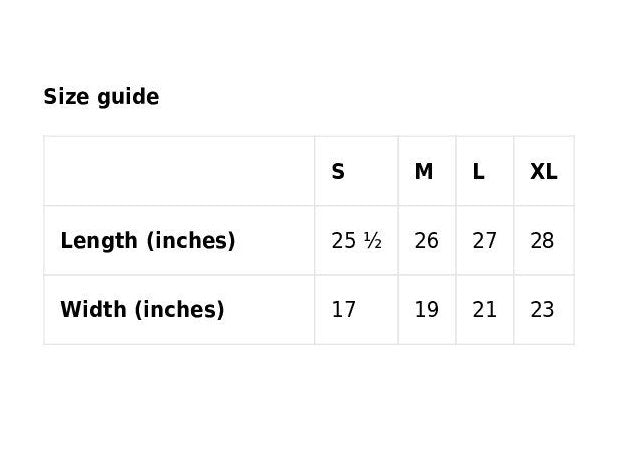Click the XL size column header
624x468 pixels.
[x=543, y=172]
